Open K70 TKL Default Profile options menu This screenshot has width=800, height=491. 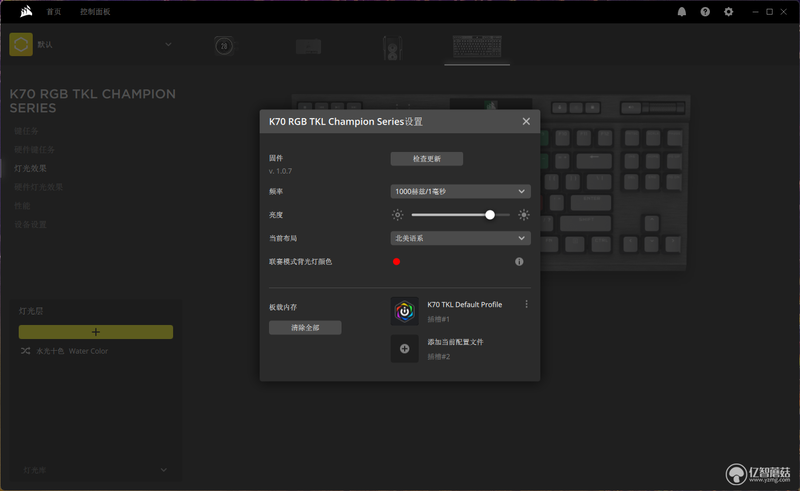tap(527, 304)
